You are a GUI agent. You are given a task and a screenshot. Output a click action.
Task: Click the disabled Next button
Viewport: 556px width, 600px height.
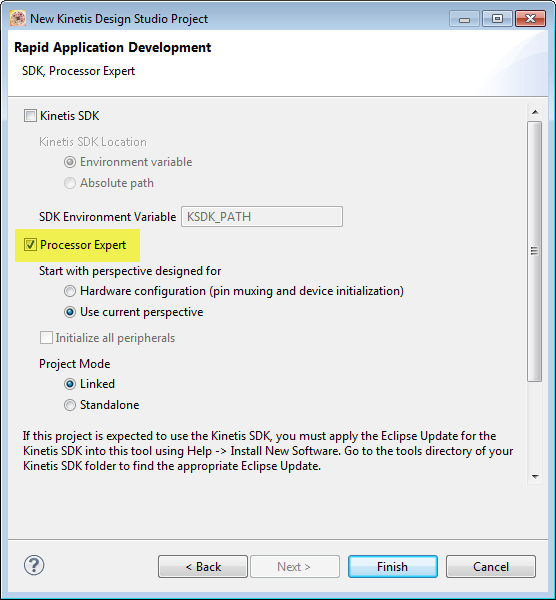point(295,566)
